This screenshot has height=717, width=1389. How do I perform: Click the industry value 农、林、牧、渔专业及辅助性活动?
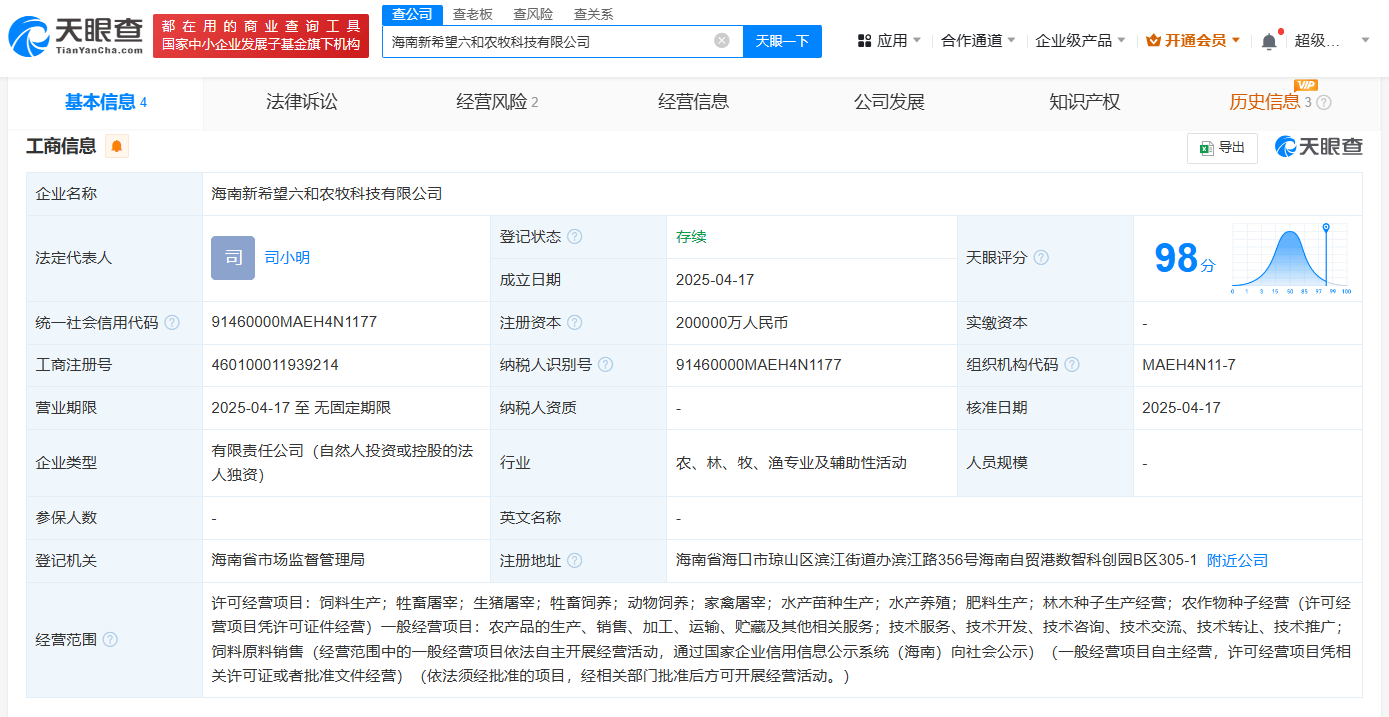click(791, 462)
